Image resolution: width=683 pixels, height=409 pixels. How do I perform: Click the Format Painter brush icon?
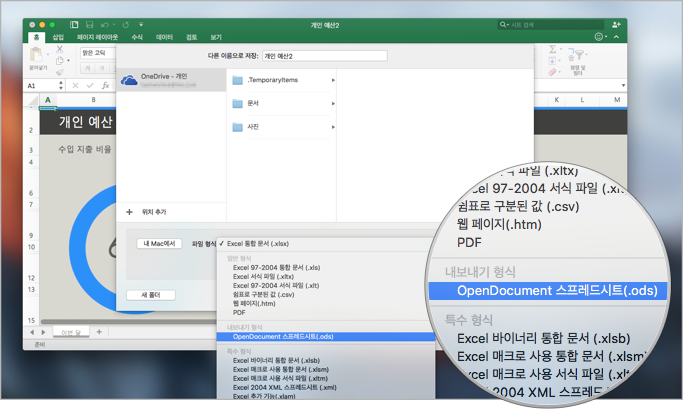[60, 71]
